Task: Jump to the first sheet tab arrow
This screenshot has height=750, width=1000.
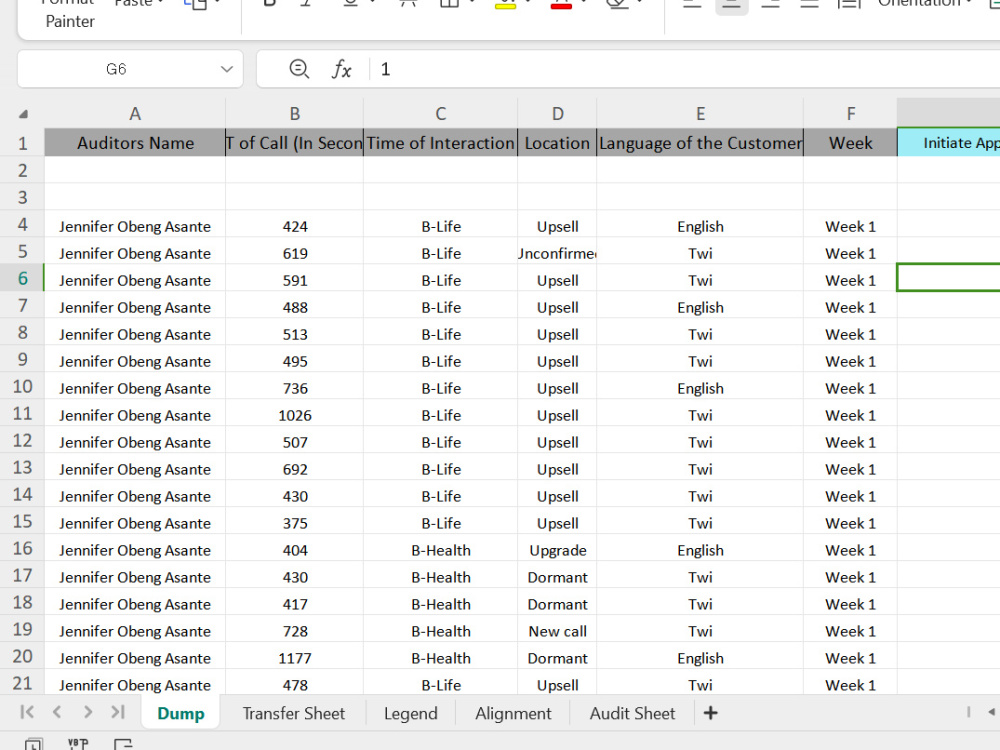Action: click(27, 712)
